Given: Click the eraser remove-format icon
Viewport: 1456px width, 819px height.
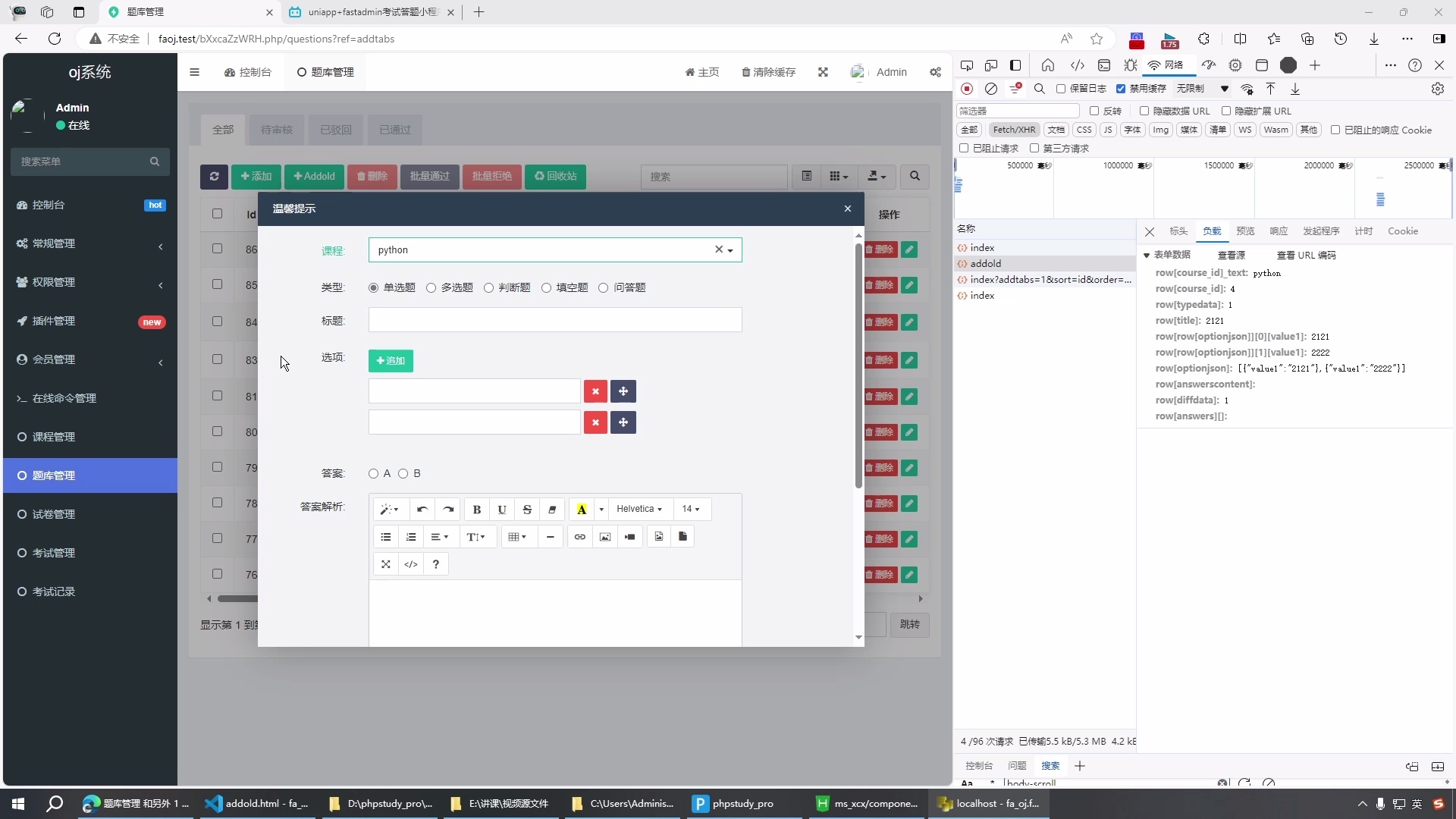Looking at the screenshot, I should [x=552, y=510].
